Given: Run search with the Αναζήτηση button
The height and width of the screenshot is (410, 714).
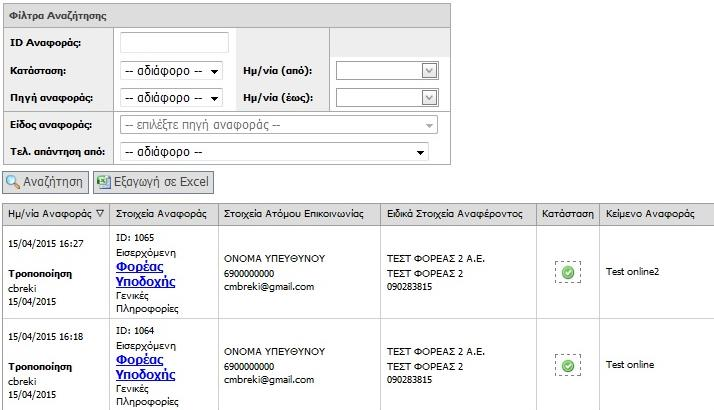Looking at the screenshot, I should pos(46,182).
